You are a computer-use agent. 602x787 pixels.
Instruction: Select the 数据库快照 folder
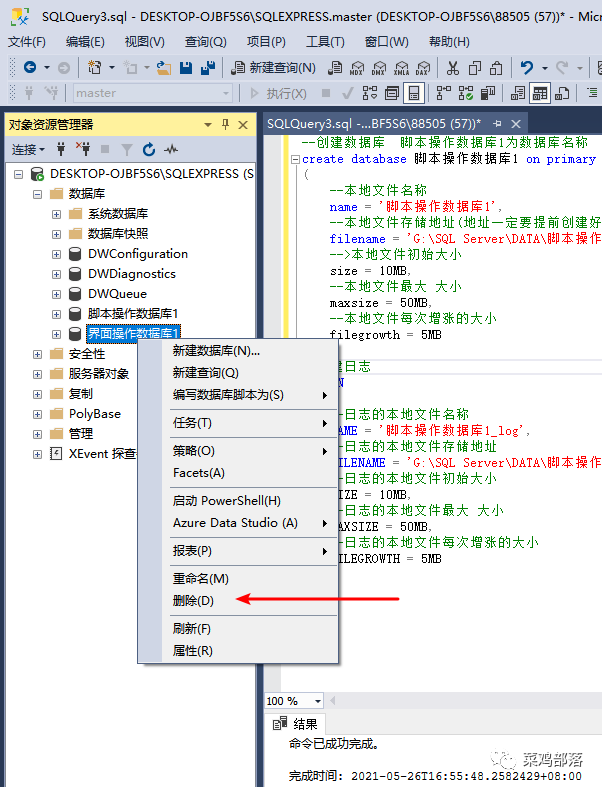click(x=118, y=234)
